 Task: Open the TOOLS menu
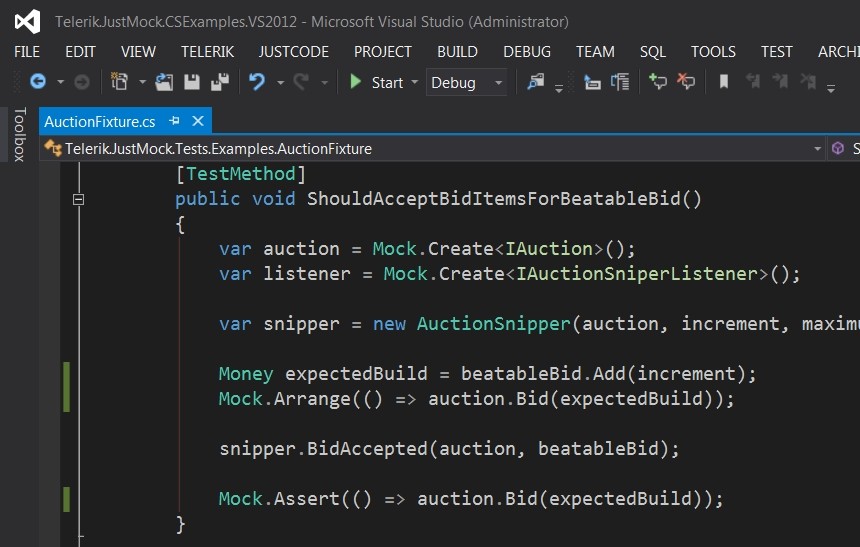713,52
